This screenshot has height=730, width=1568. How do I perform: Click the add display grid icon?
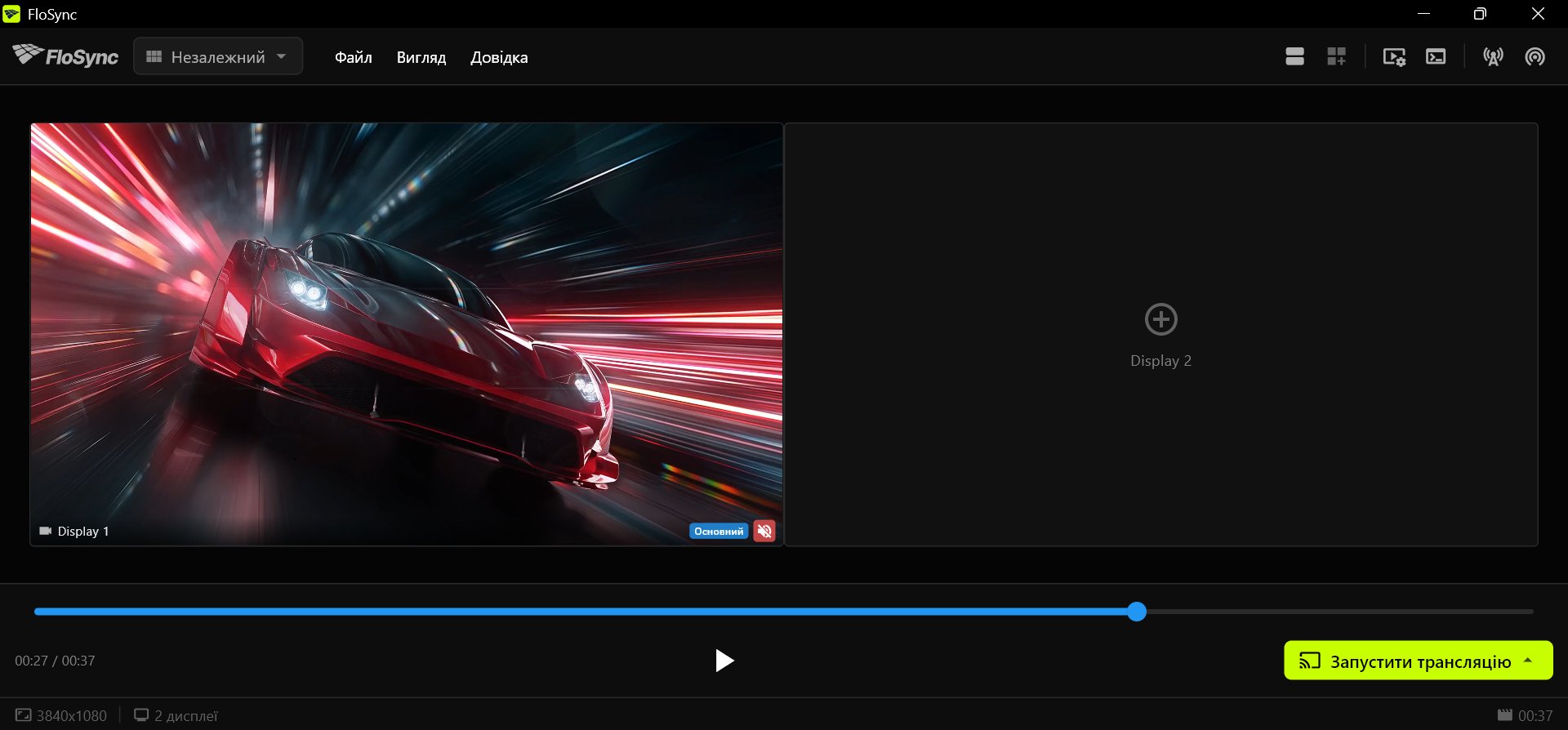coord(1337,56)
